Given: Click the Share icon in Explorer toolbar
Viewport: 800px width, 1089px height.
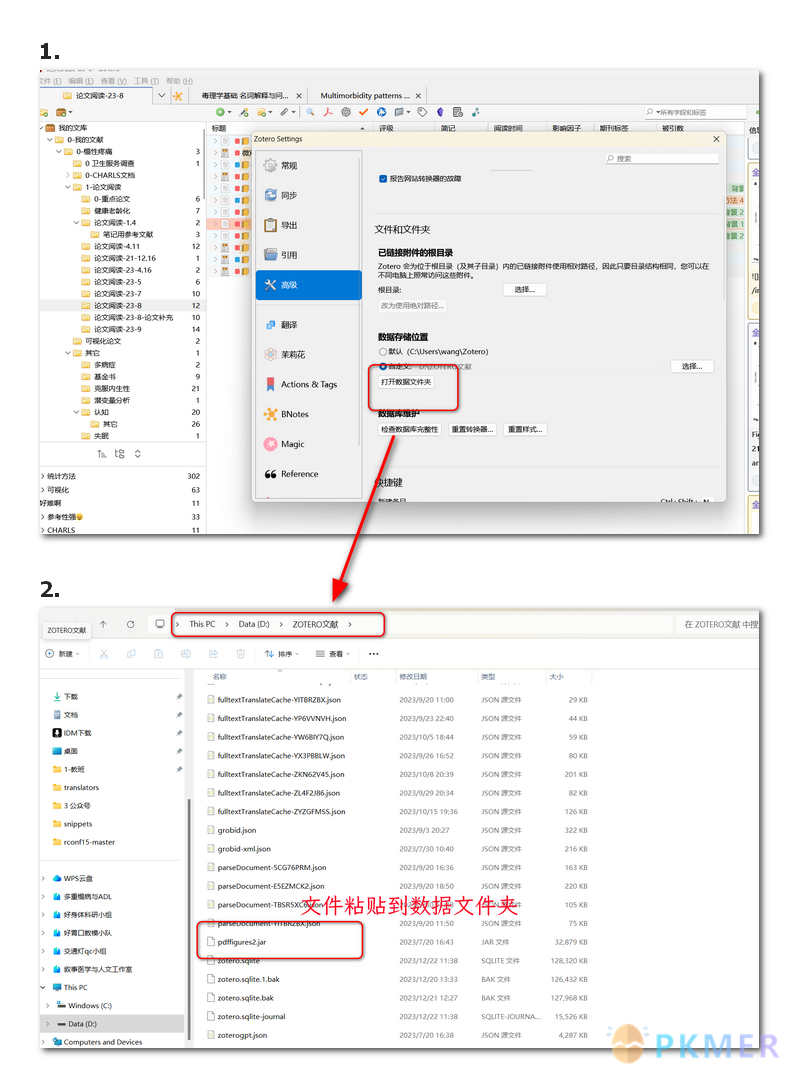Looking at the screenshot, I should point(213,654).
